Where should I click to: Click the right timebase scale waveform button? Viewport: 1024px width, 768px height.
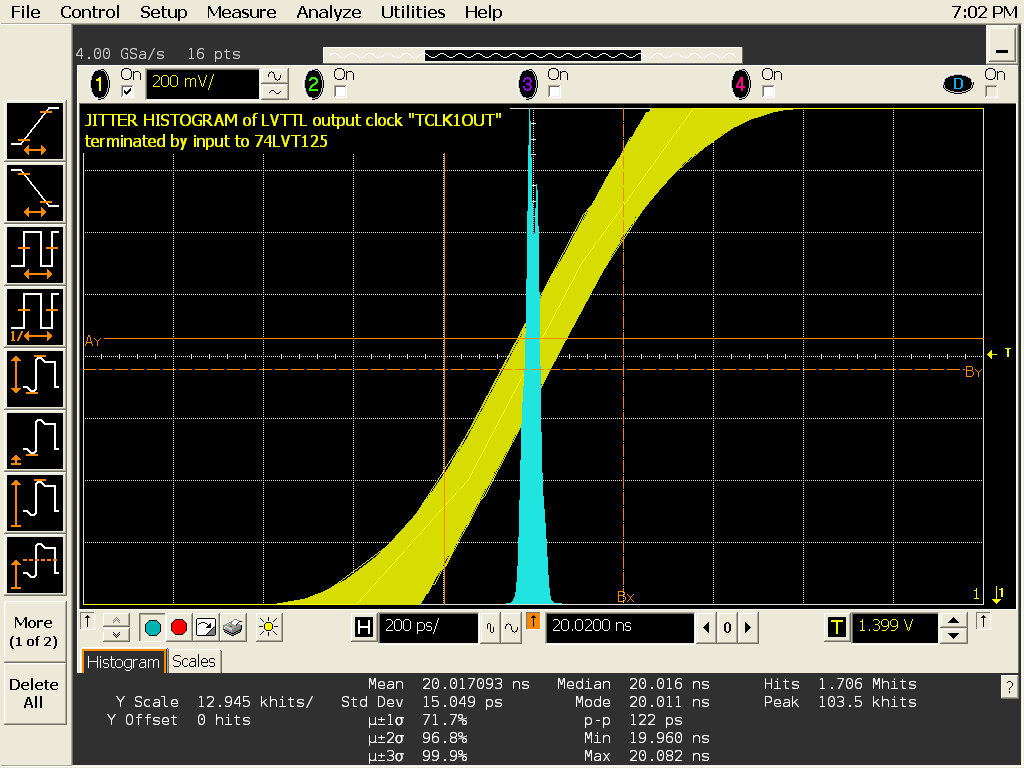tap(511, 628)
